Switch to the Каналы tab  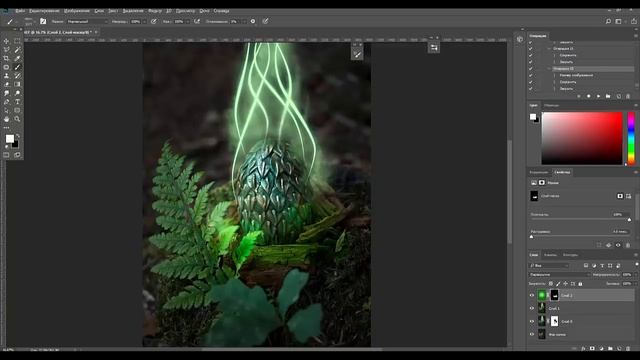click(x=550, y=255)
